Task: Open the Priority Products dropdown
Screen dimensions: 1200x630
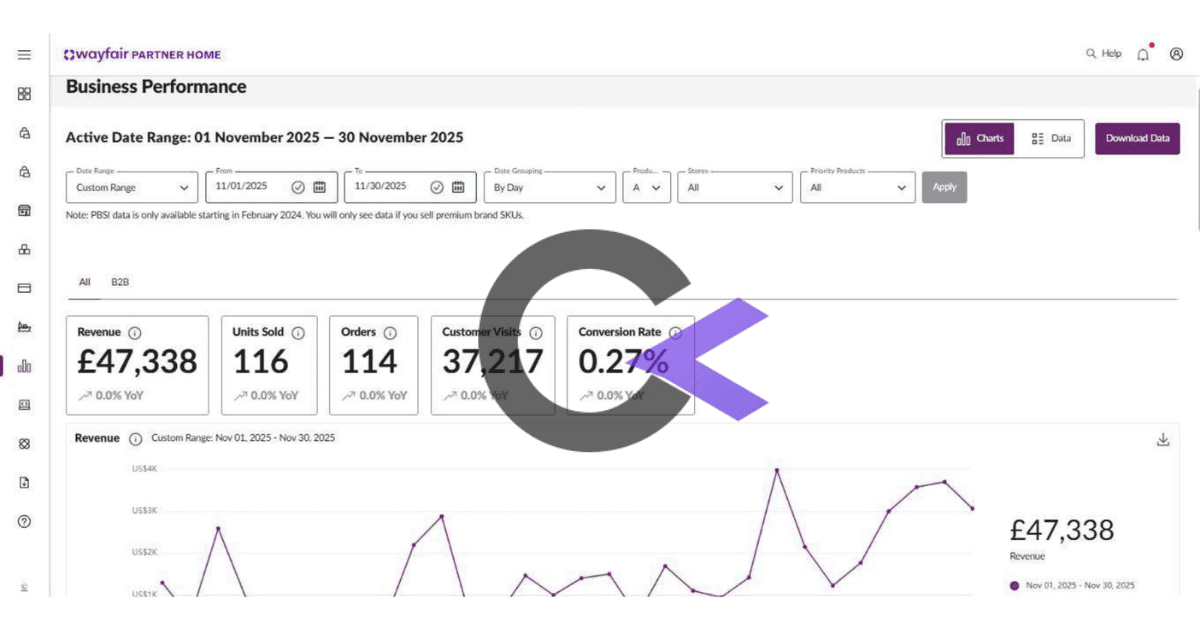Action: click(858, 187)
